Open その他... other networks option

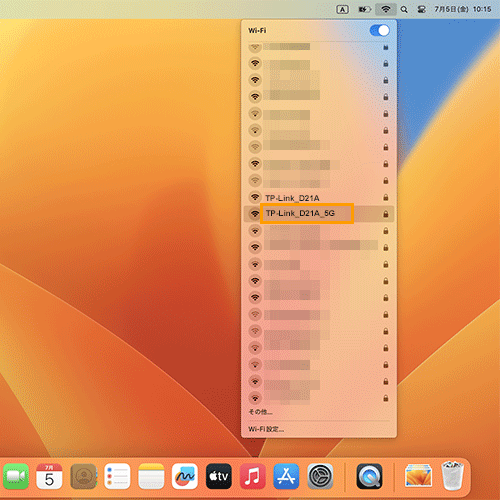[x=260, y=412]
